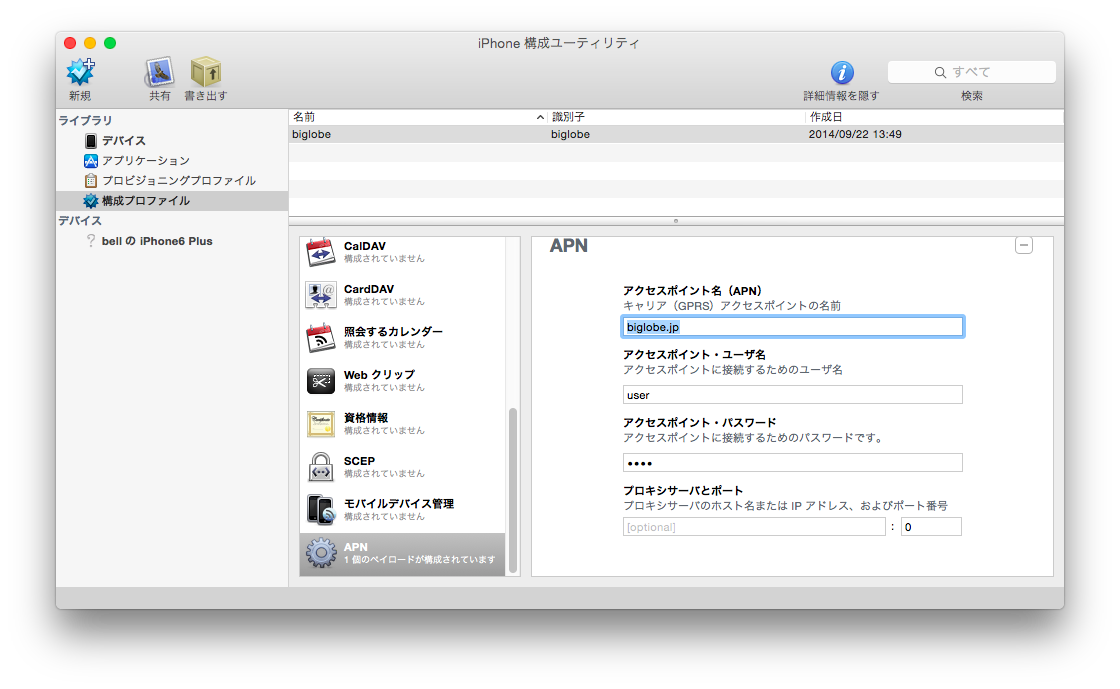Open the CalDAV payload icon
The image size is (1120, 689).
pyautogui.click(x=321, y=252)
